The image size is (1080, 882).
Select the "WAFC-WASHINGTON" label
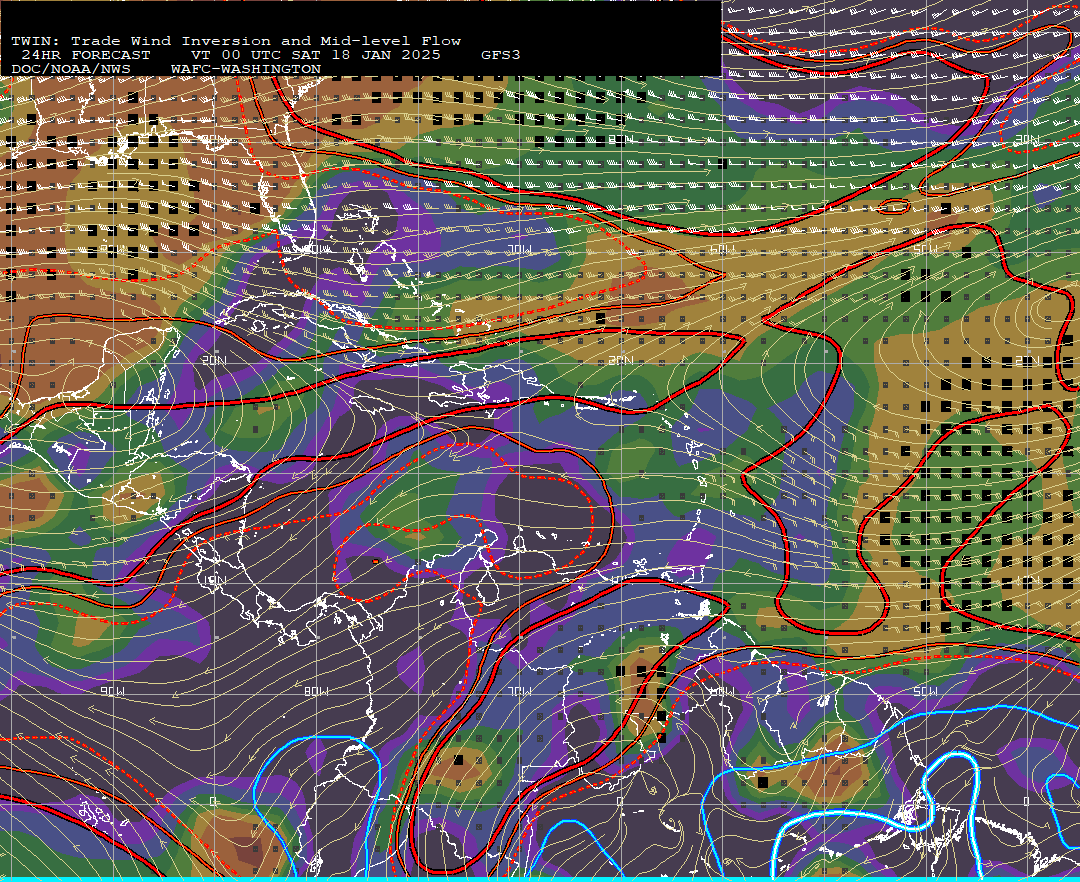point(246,70)
